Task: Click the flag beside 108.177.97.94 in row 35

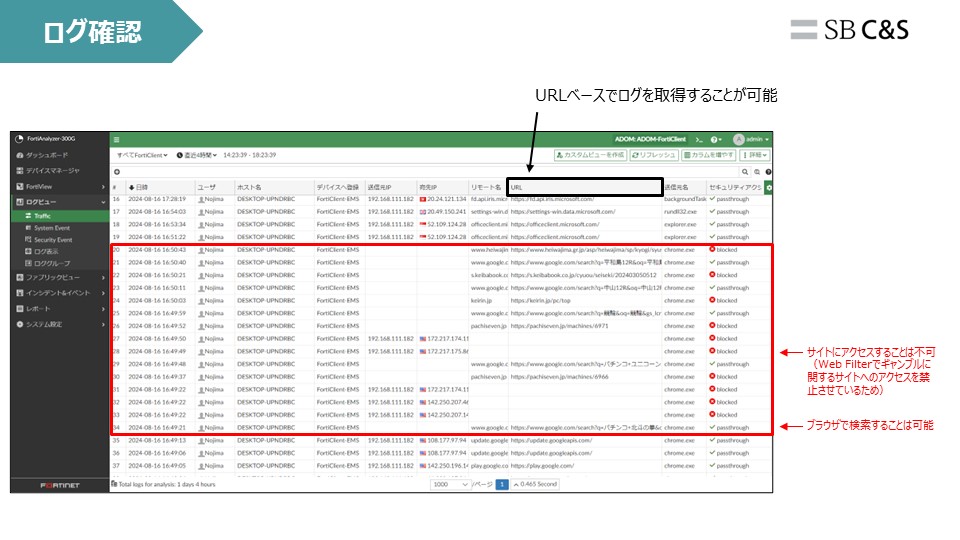Action: tap(422, 440)
